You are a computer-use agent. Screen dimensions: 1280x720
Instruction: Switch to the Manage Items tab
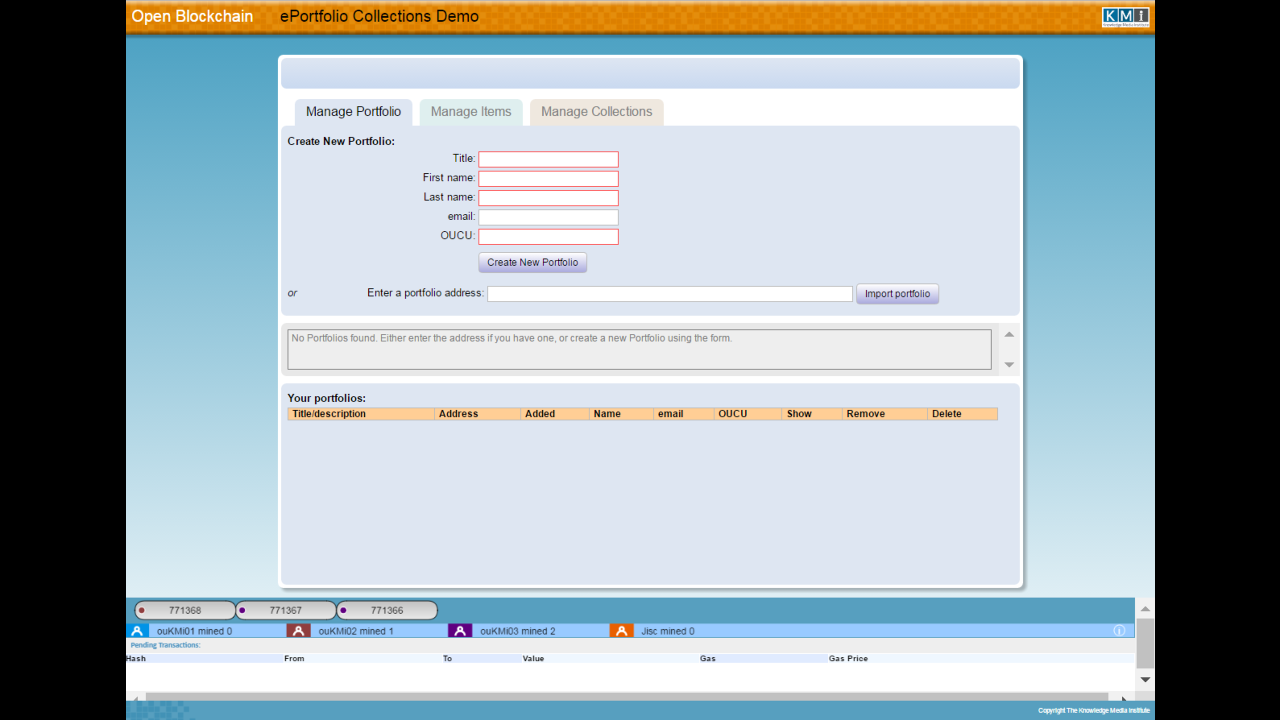470,112
